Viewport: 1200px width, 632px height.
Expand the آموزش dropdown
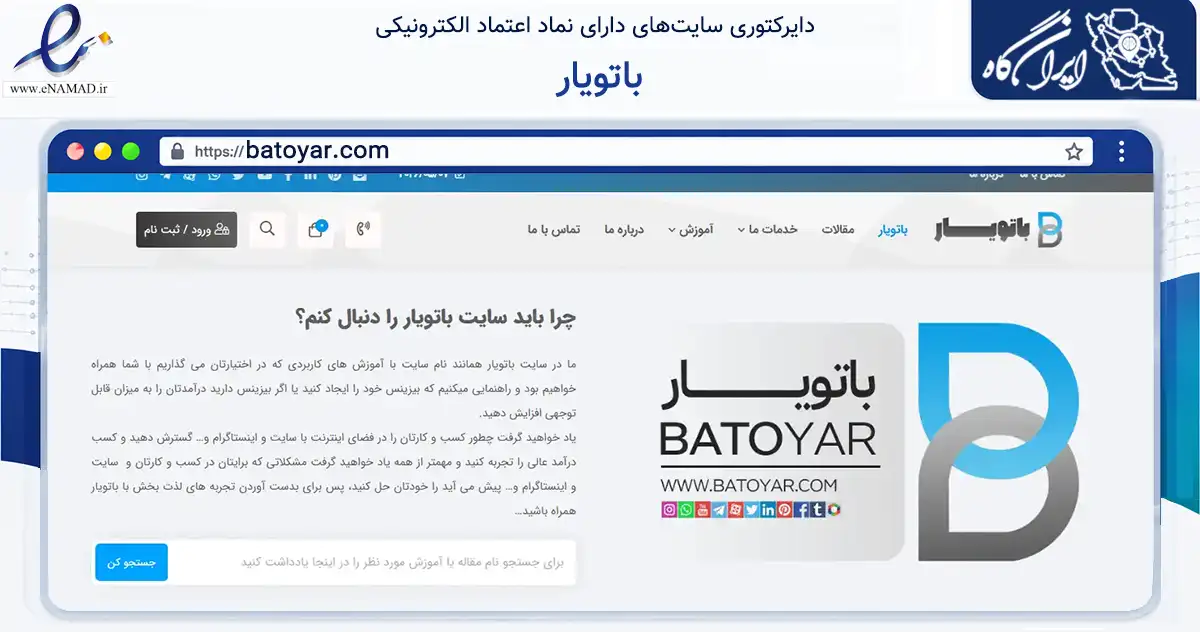click(x=691, y=230)
